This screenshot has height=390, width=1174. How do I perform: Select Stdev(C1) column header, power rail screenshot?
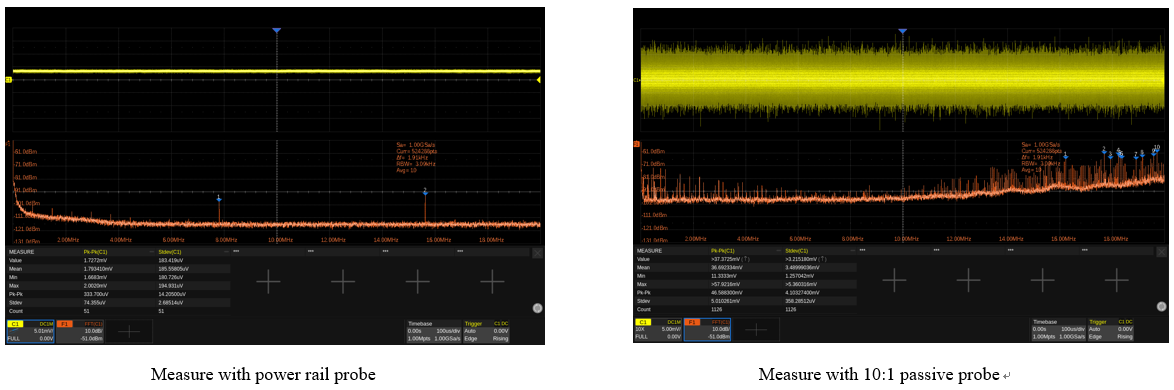coord(171,252)
